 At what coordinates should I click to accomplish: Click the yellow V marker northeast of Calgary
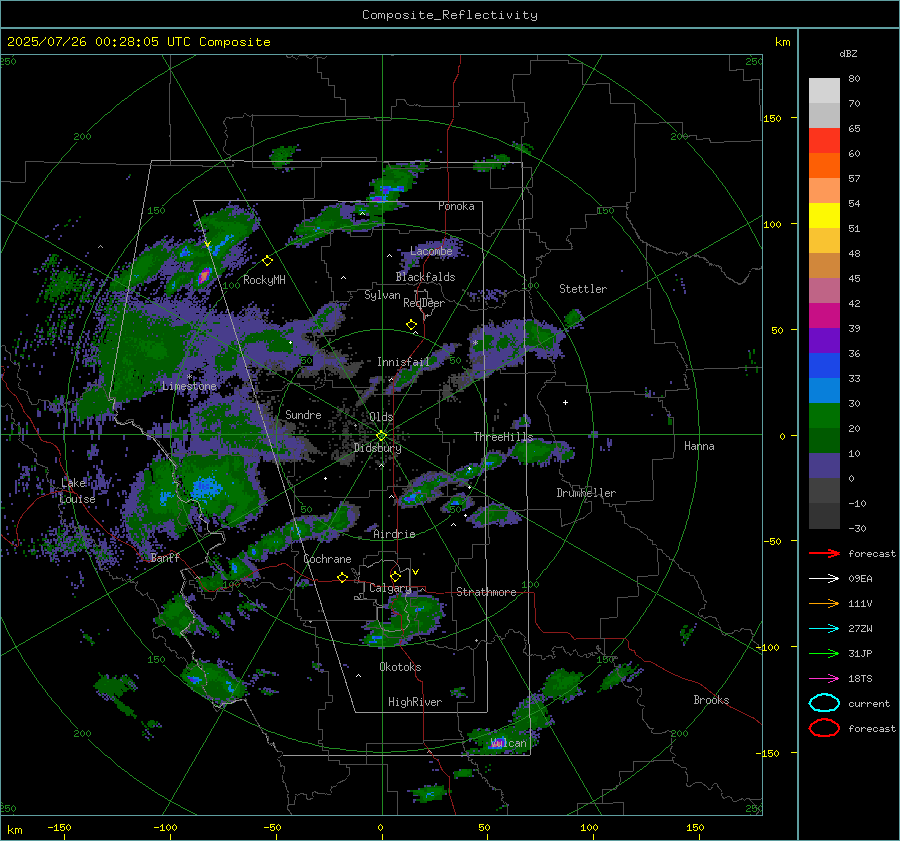click(x=416, y=572)
